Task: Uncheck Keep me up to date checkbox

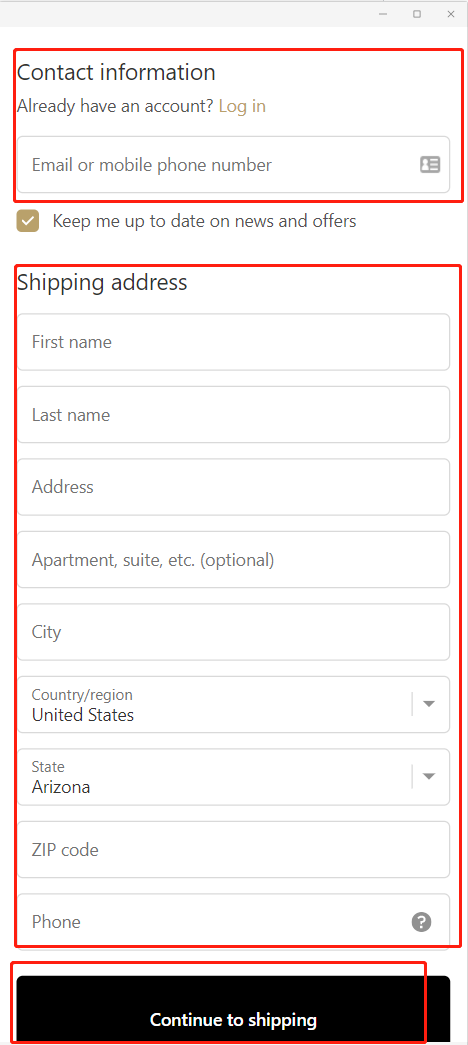Action: pyautogui.click(x=28, y=221)
